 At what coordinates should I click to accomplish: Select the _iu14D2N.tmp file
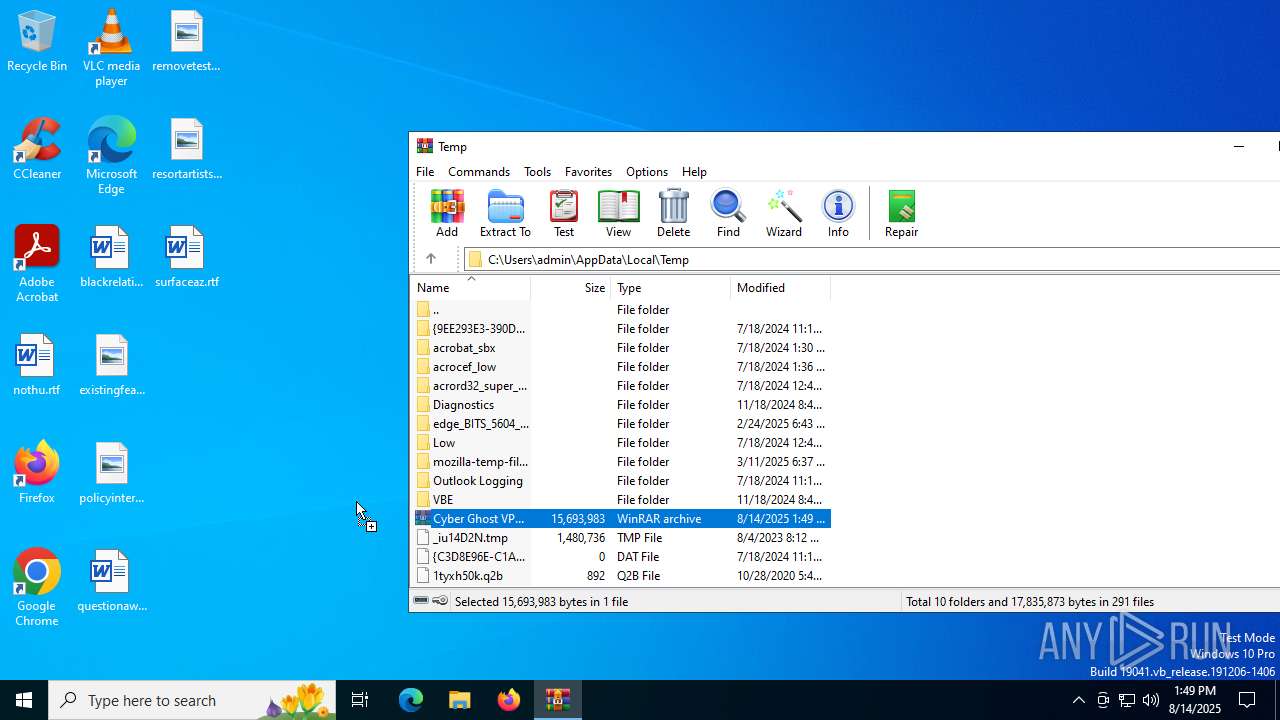tap(622, 538)
